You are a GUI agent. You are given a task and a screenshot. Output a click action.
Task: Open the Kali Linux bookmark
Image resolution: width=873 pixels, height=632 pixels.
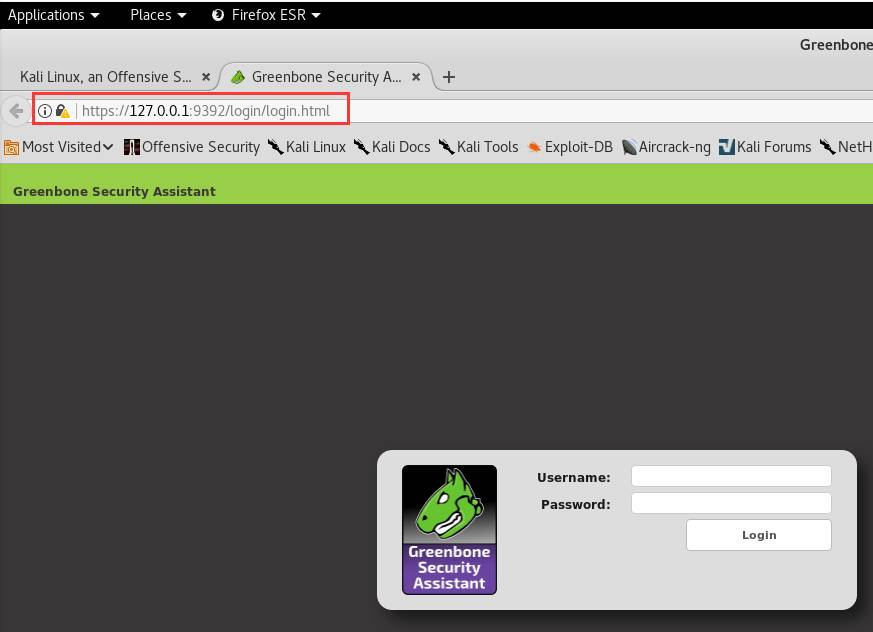(307, 147)
